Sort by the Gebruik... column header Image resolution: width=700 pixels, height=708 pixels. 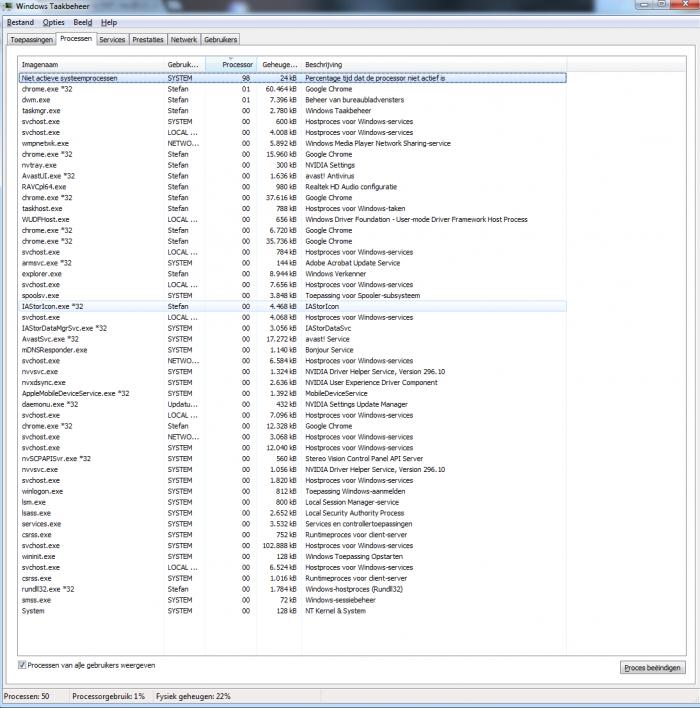[x=185, y=65]
